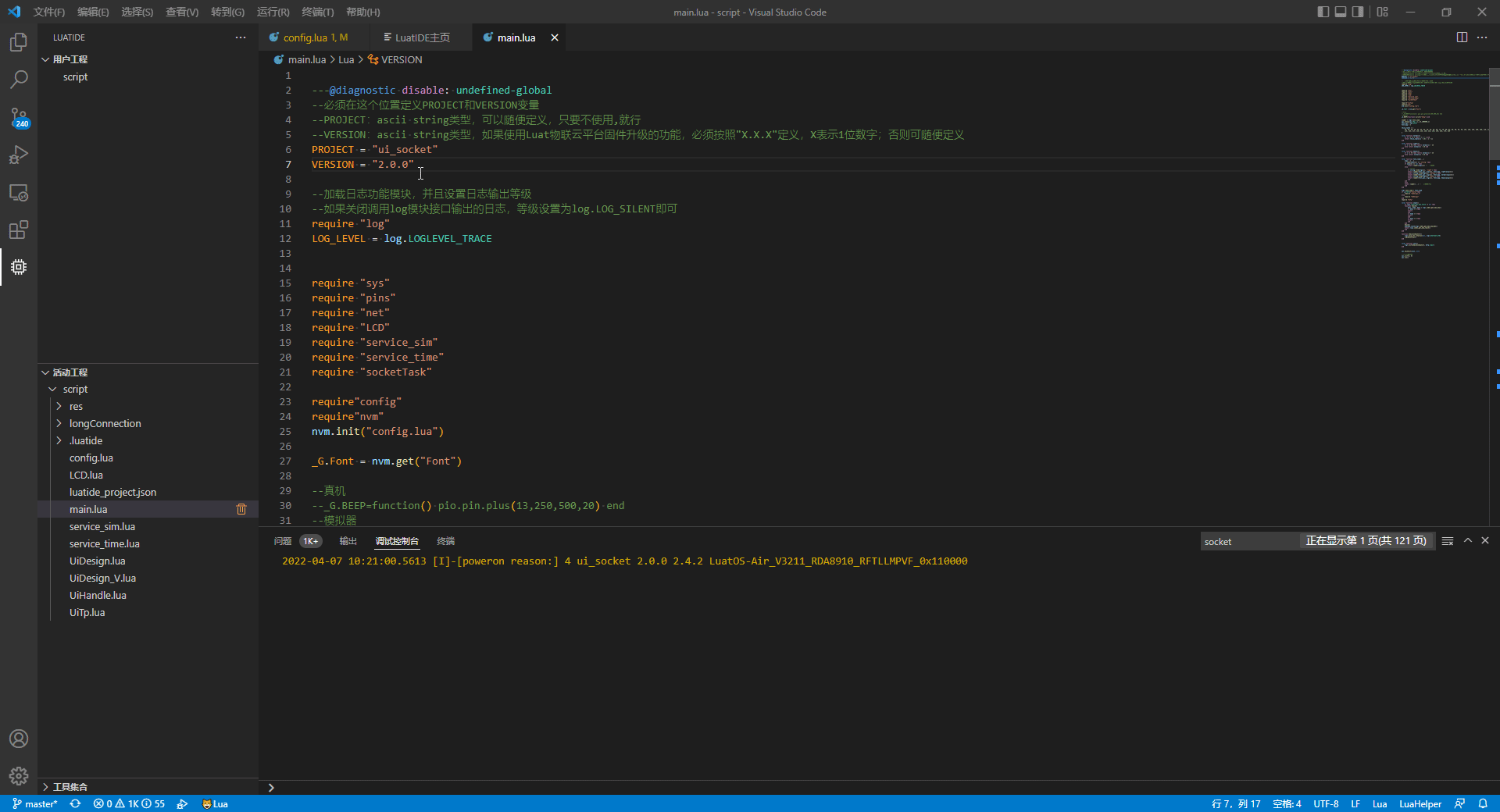The image size is (1500, 812).
Task: Click VERSION in the breadcrumb
Action: tap(402, 59)
